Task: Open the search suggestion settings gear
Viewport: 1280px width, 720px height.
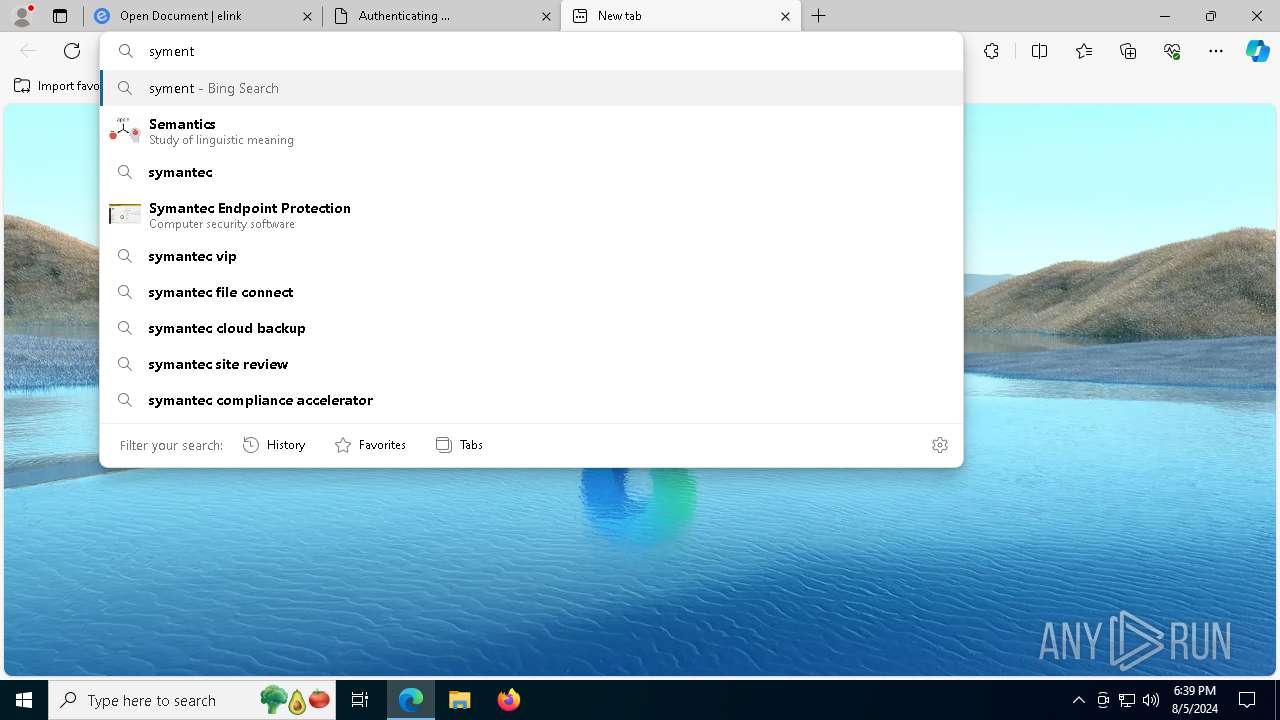Action: tap(940, 445)
